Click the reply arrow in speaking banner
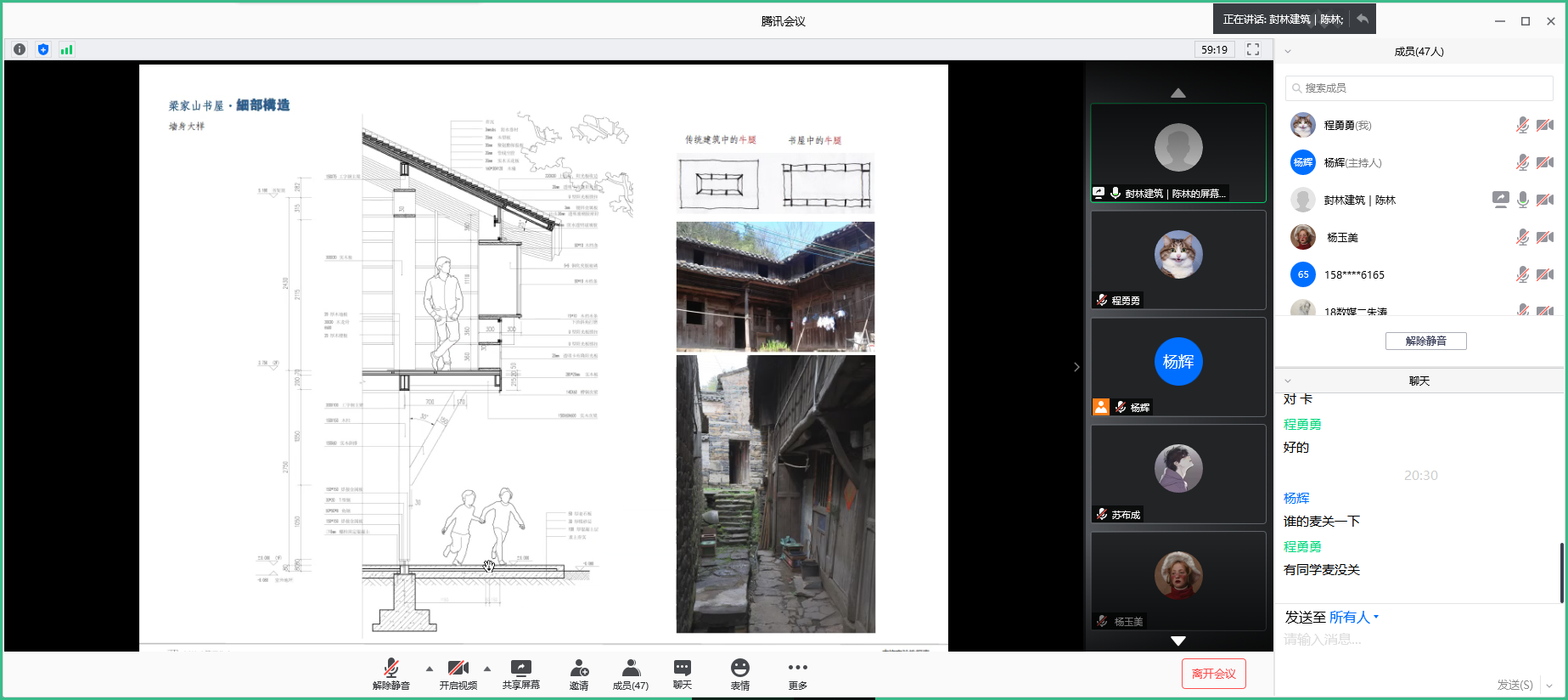This screenshot has width=1568, height=700. (x=1363, y=19)
